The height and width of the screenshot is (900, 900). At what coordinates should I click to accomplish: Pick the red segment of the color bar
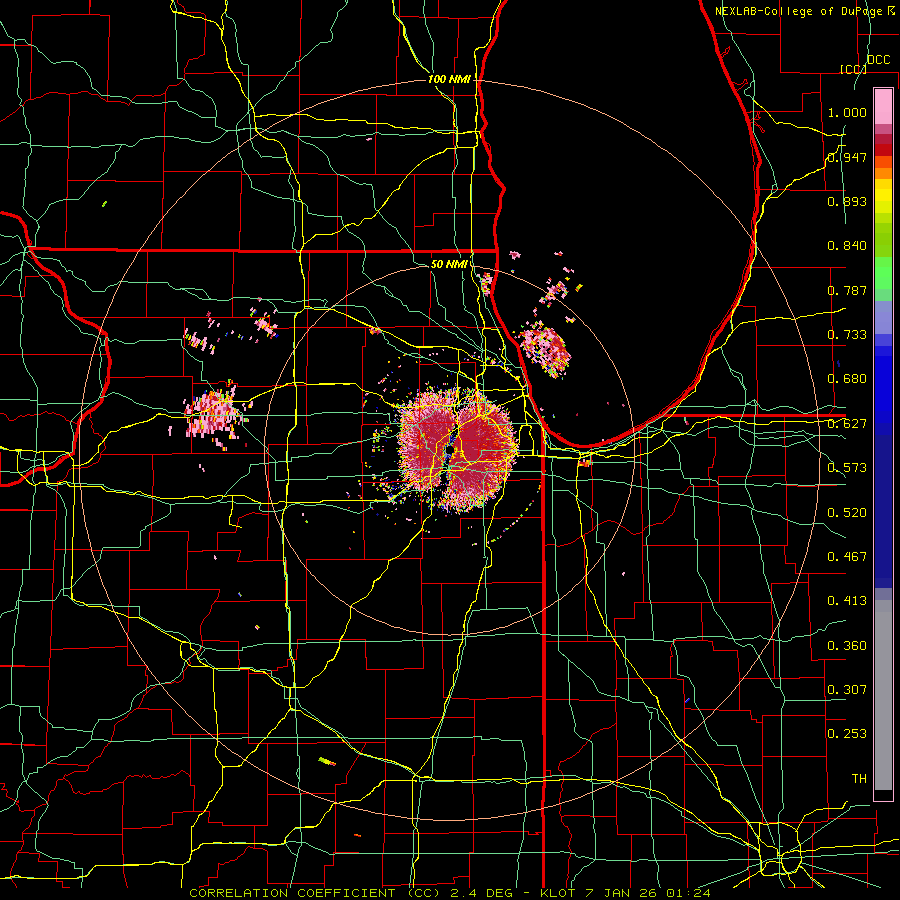pos(883,150)
